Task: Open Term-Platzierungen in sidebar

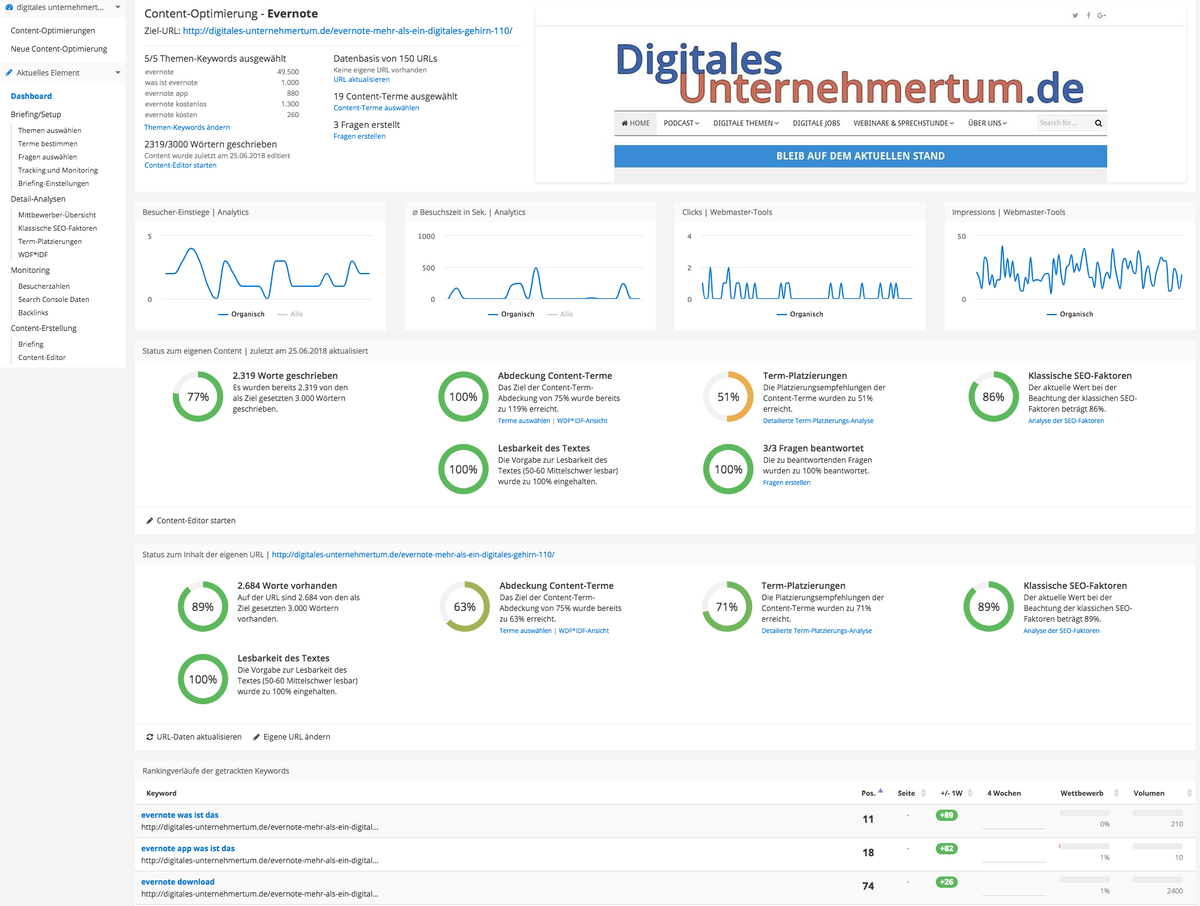Action: 50,241
